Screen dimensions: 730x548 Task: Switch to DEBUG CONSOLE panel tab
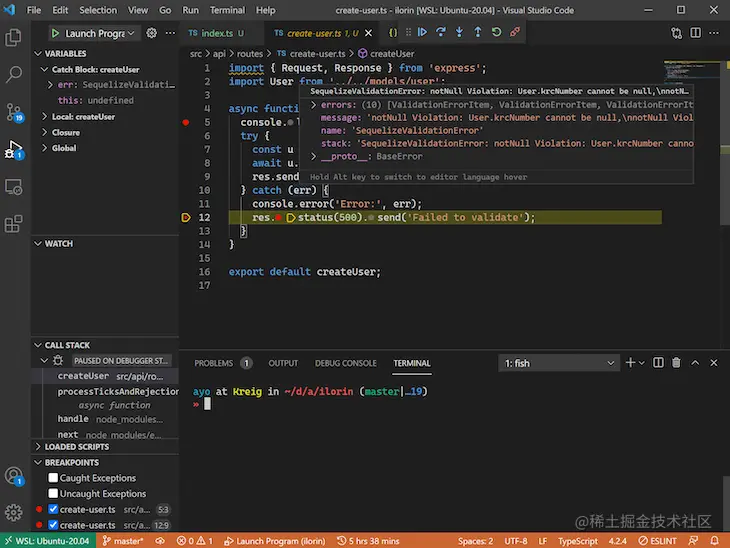click(345, 363)
